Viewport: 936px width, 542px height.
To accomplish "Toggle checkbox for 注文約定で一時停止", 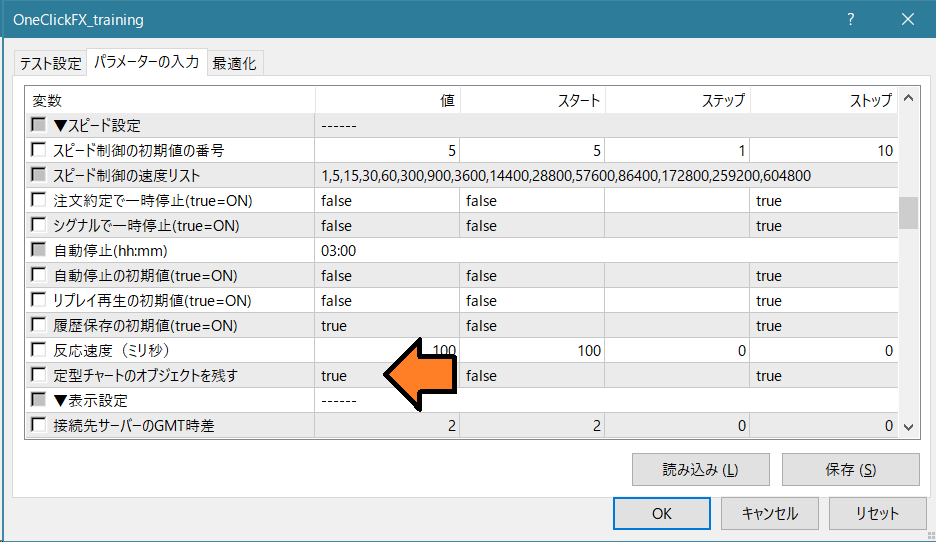I will (39, 201).
